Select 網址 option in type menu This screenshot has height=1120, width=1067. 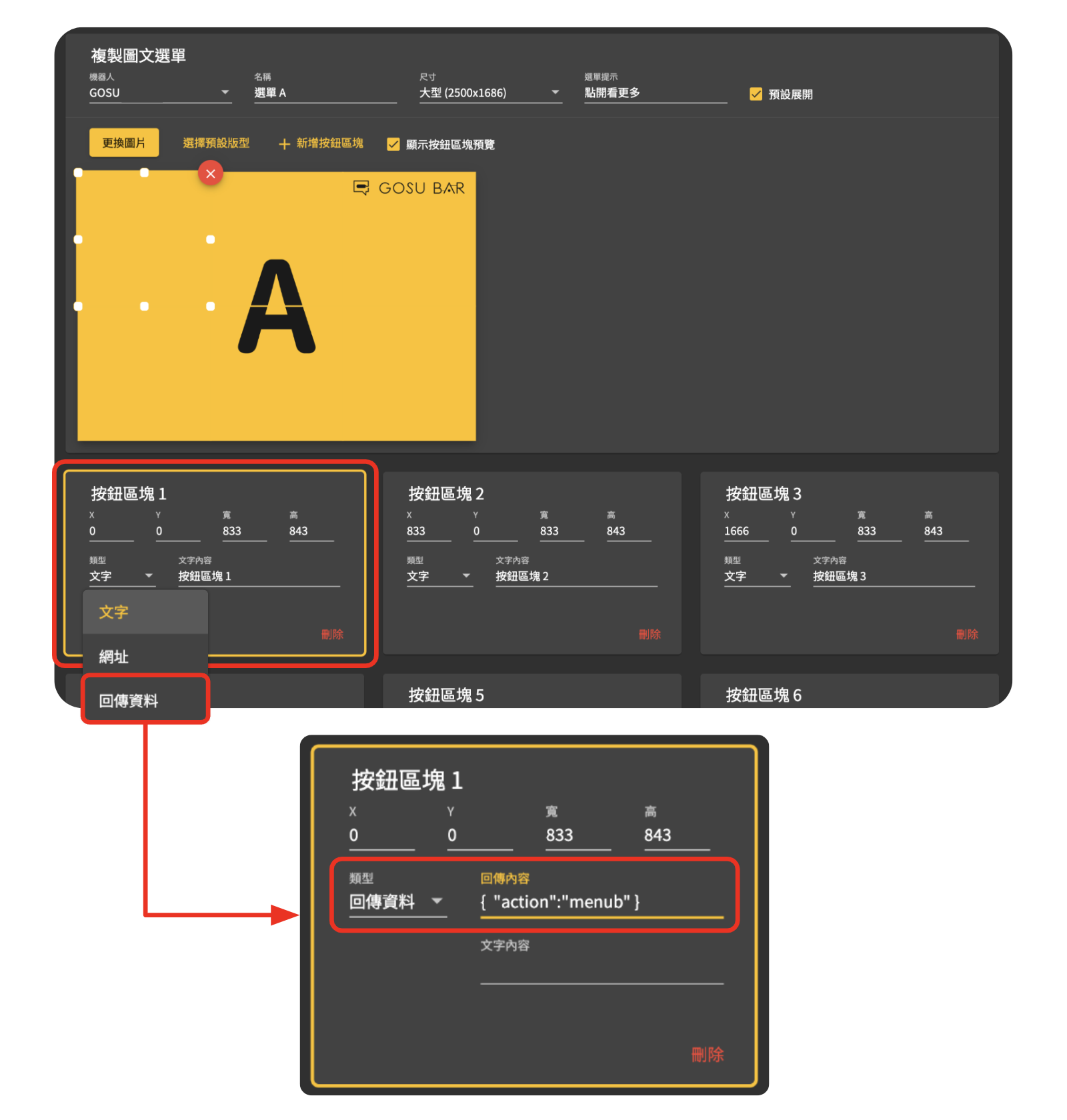click(145, 657)
